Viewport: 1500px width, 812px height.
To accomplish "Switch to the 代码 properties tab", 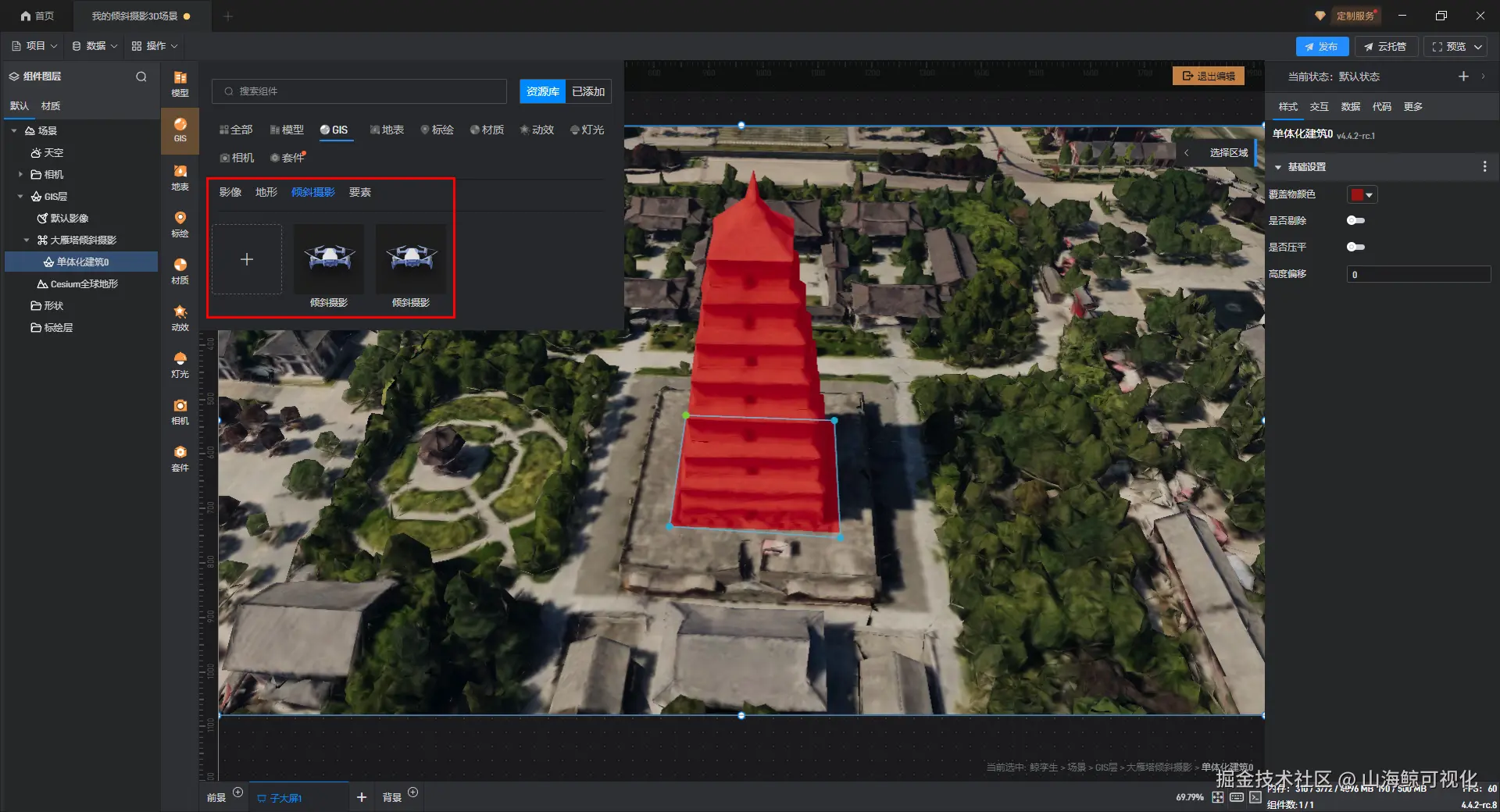I will [1382, 107].
